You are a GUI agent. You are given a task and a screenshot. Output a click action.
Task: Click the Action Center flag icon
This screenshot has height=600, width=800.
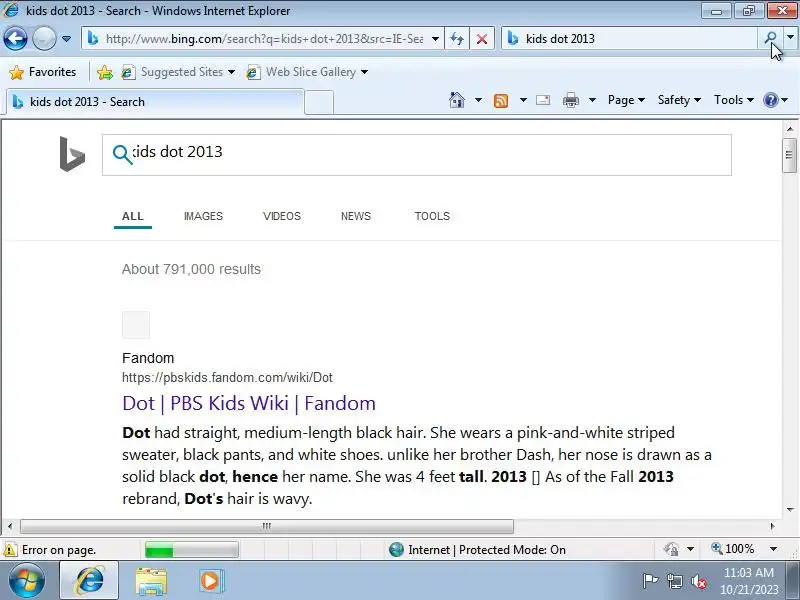[x=650, y=581]
